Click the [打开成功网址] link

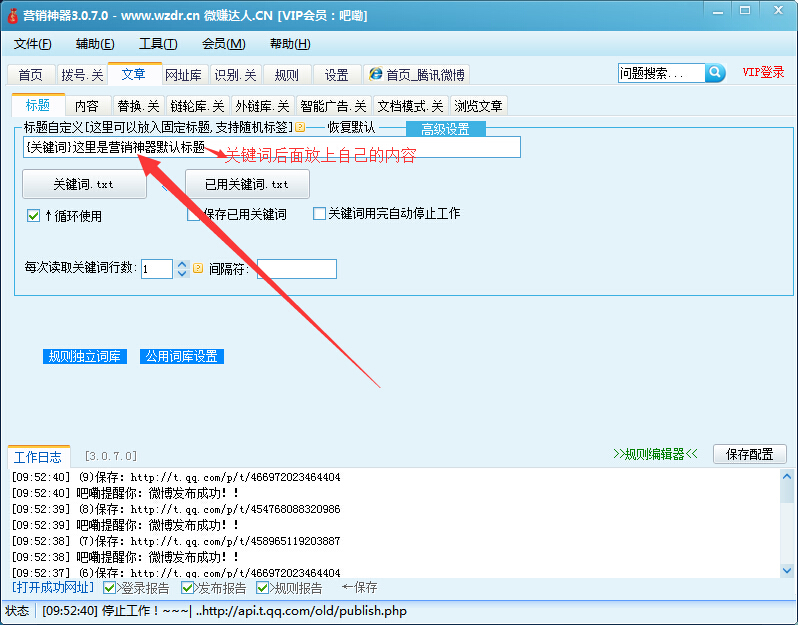[53, 587]
